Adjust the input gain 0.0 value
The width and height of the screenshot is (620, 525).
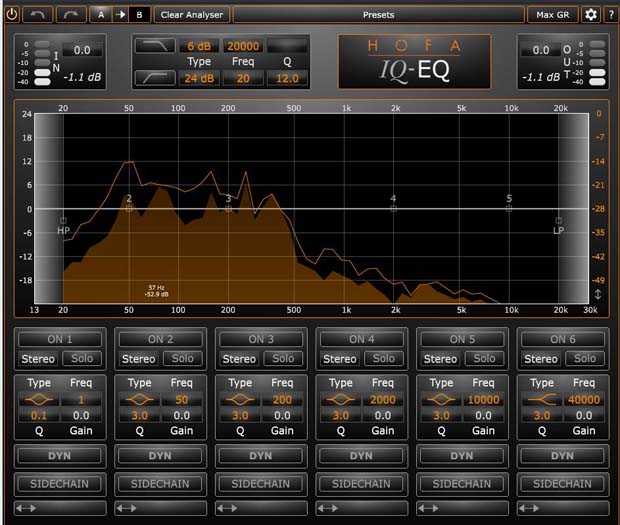point(82,50)
